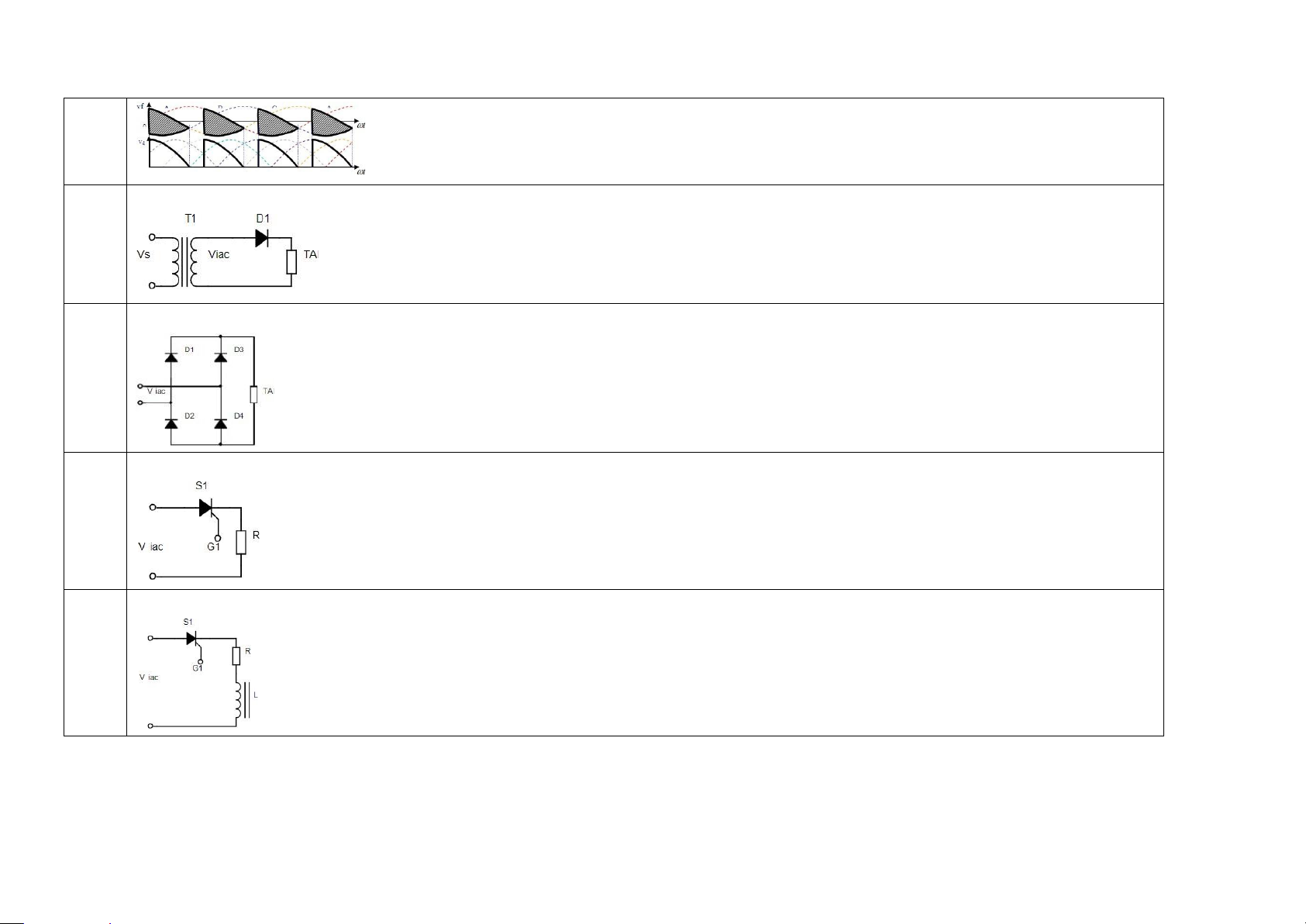Click the V iac label of bridge rectifier input
Image resolution: width=1306 pixels, height=924 pixels.
tap(157, 391)
